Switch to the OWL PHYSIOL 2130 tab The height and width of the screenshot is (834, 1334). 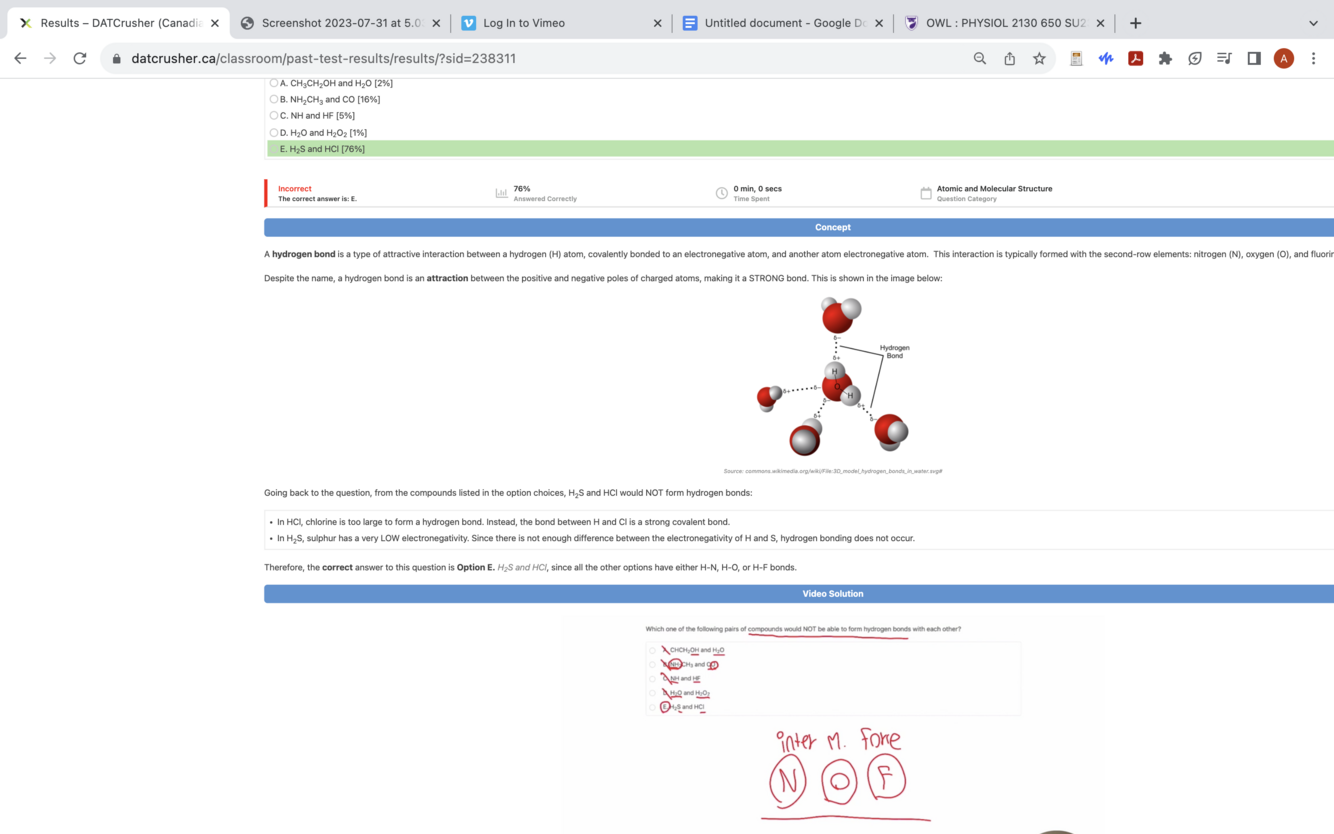(1004, 23)
